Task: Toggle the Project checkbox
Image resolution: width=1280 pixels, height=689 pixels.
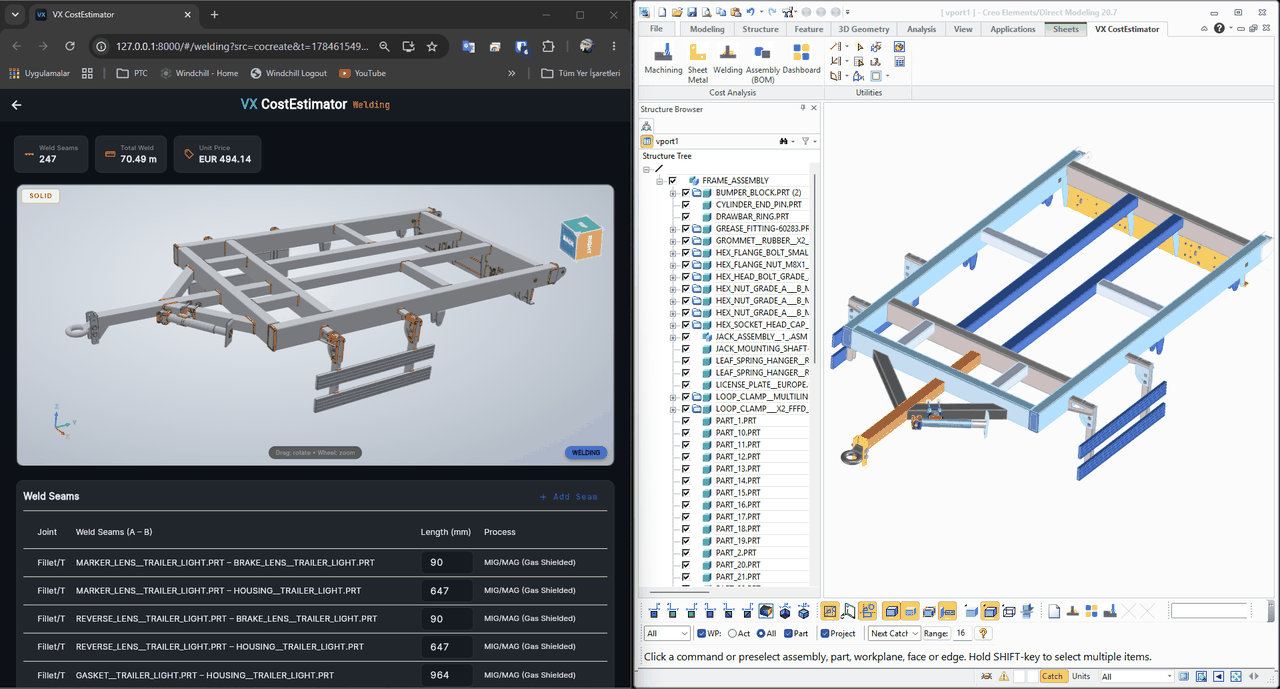Action: pyautogui.click(x=825, y=633)
